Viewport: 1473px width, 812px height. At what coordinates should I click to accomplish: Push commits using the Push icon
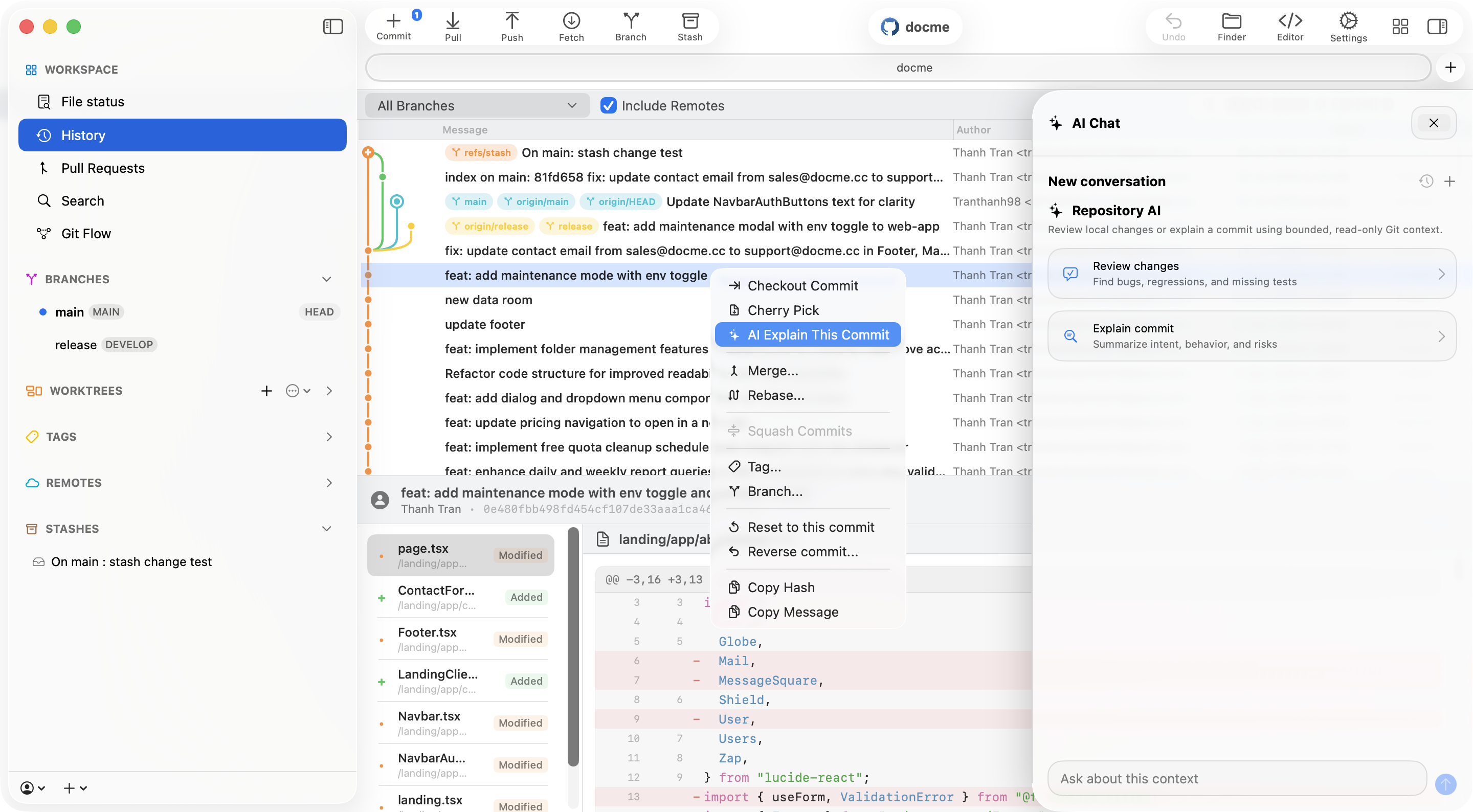tap(512, 26)
